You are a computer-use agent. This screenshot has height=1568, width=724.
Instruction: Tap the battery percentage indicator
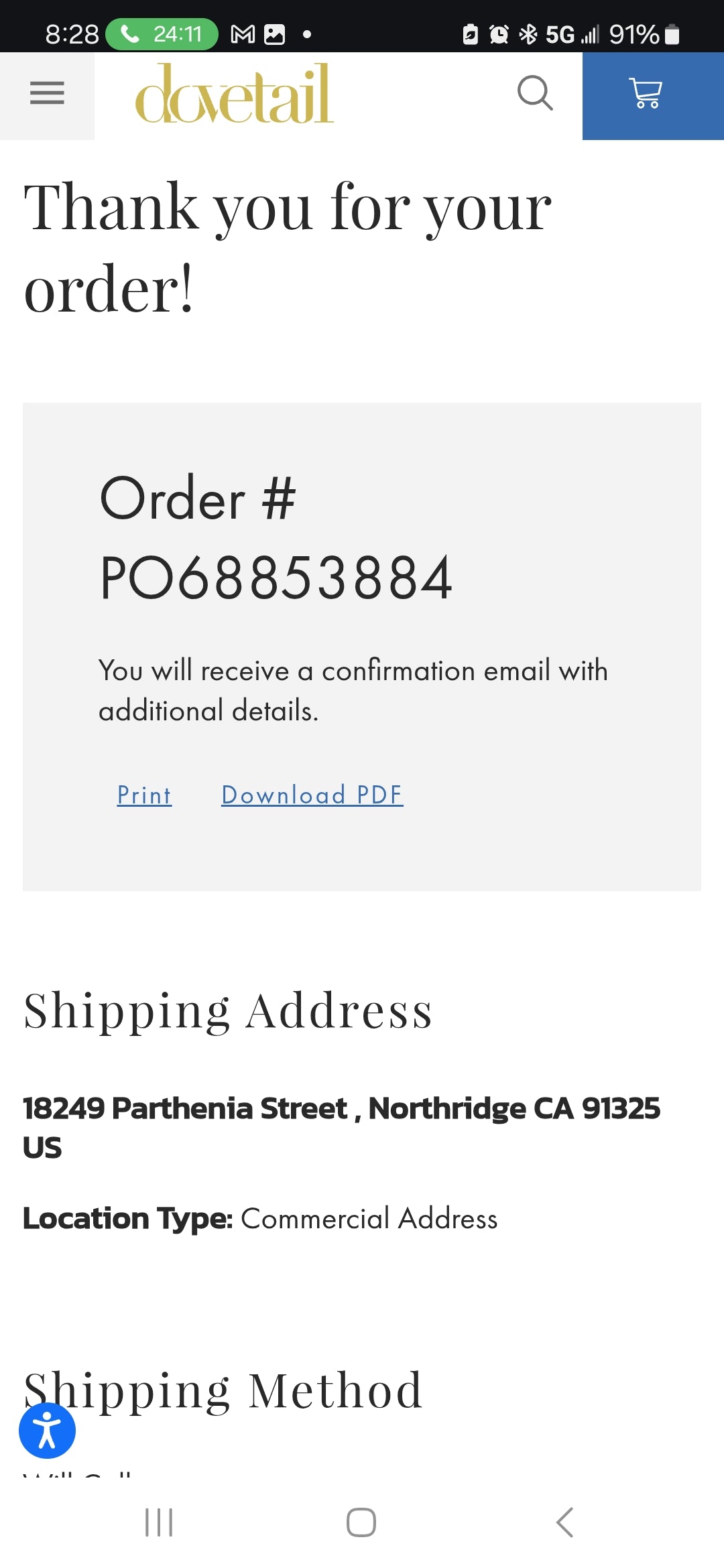633,34
